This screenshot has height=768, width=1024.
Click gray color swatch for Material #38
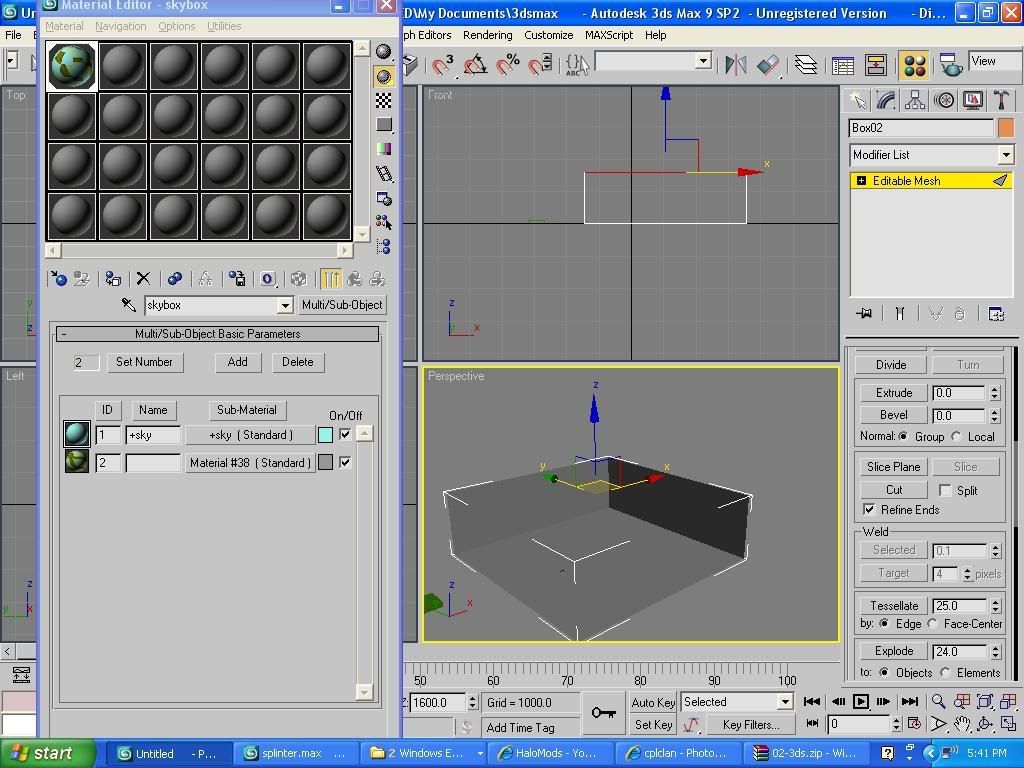tap(325, 462)
